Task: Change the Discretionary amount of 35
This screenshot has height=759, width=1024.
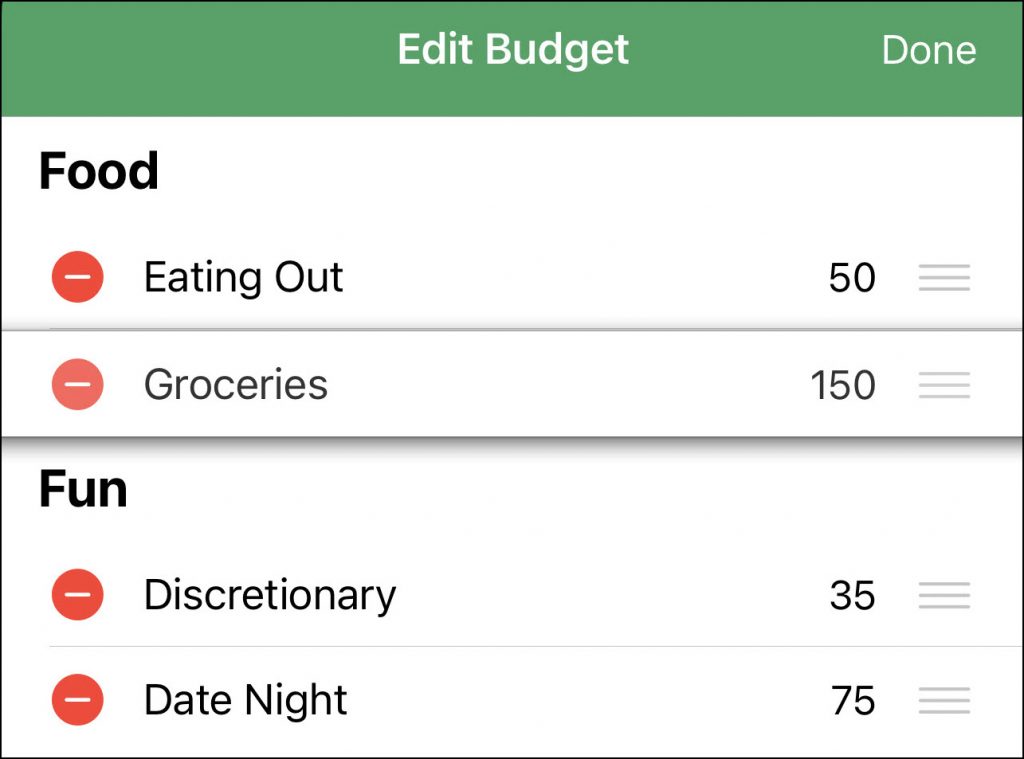Action: click(x=852, y=595)
